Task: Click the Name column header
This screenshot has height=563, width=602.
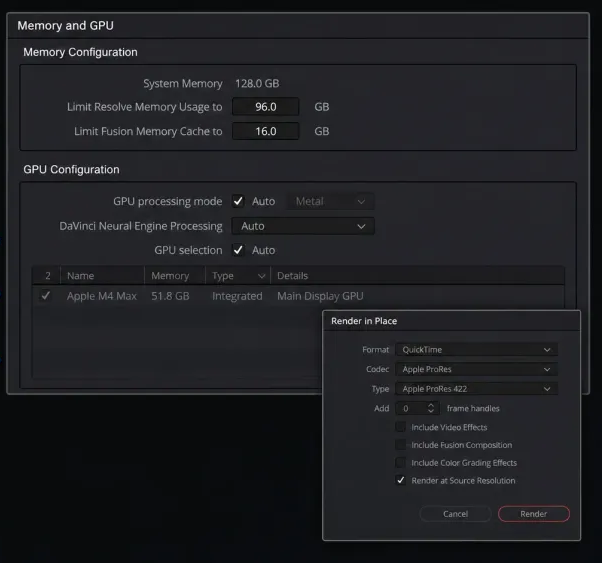Action: pyautogui.click(x=102, y=276)
